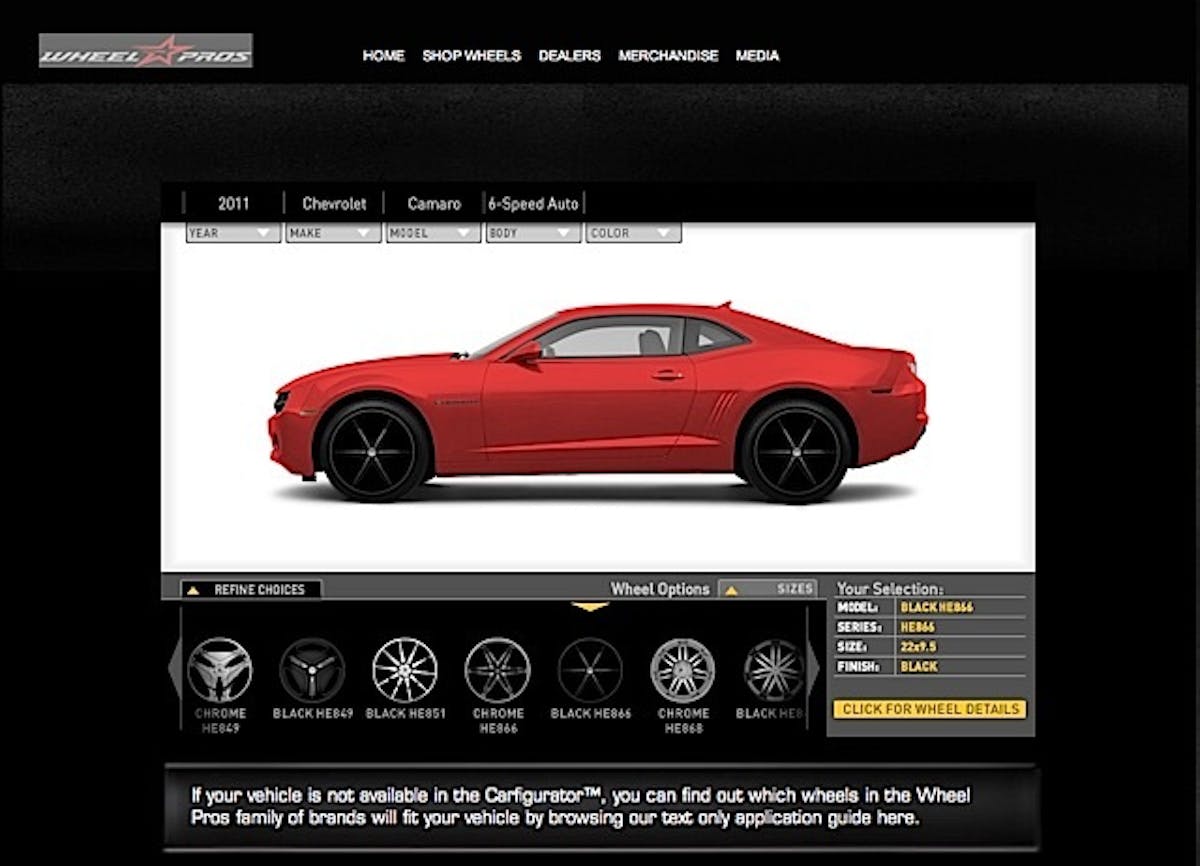Open the YEAR dropdown

point(232,233)
